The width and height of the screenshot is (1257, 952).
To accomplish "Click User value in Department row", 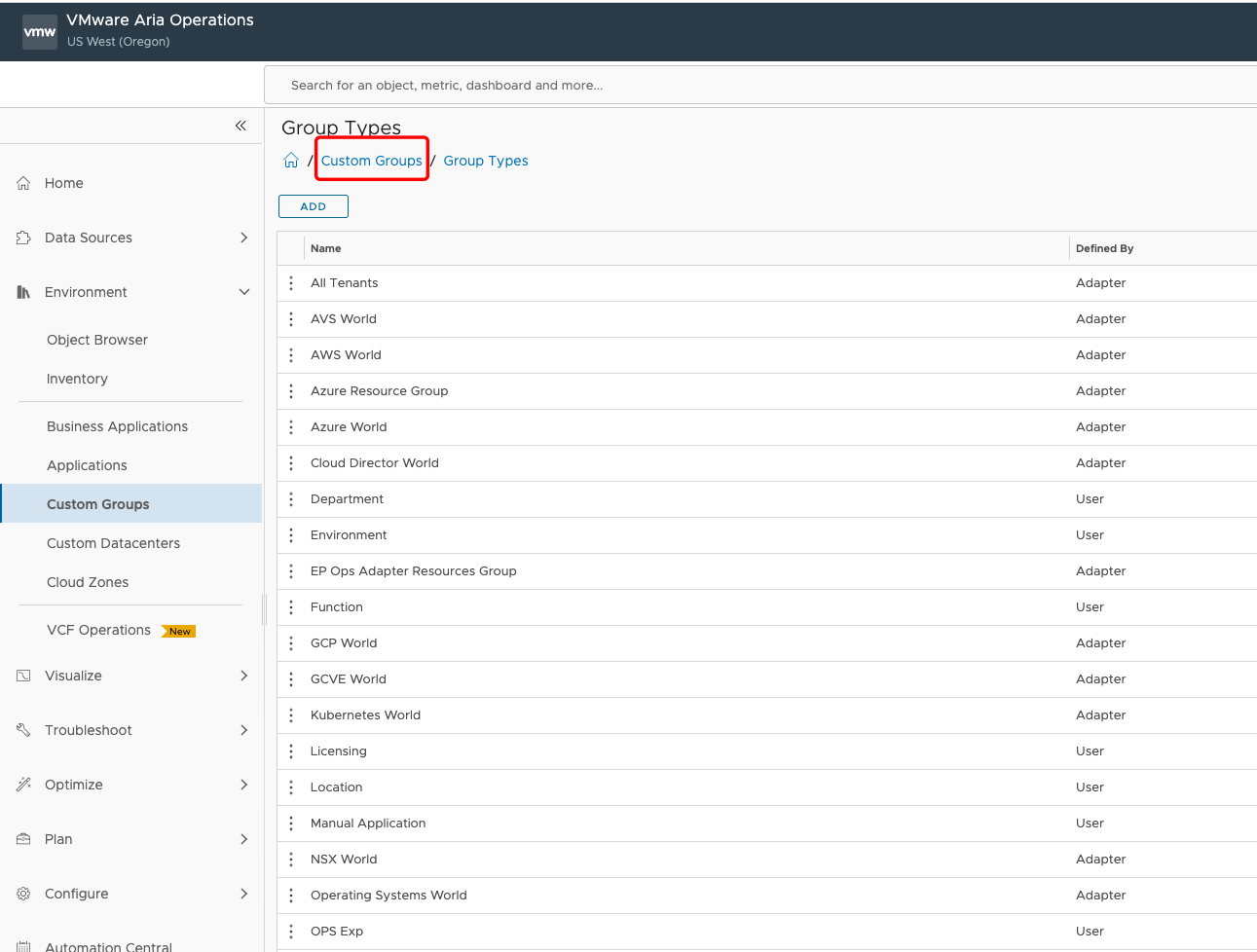I will [1090, 499].
